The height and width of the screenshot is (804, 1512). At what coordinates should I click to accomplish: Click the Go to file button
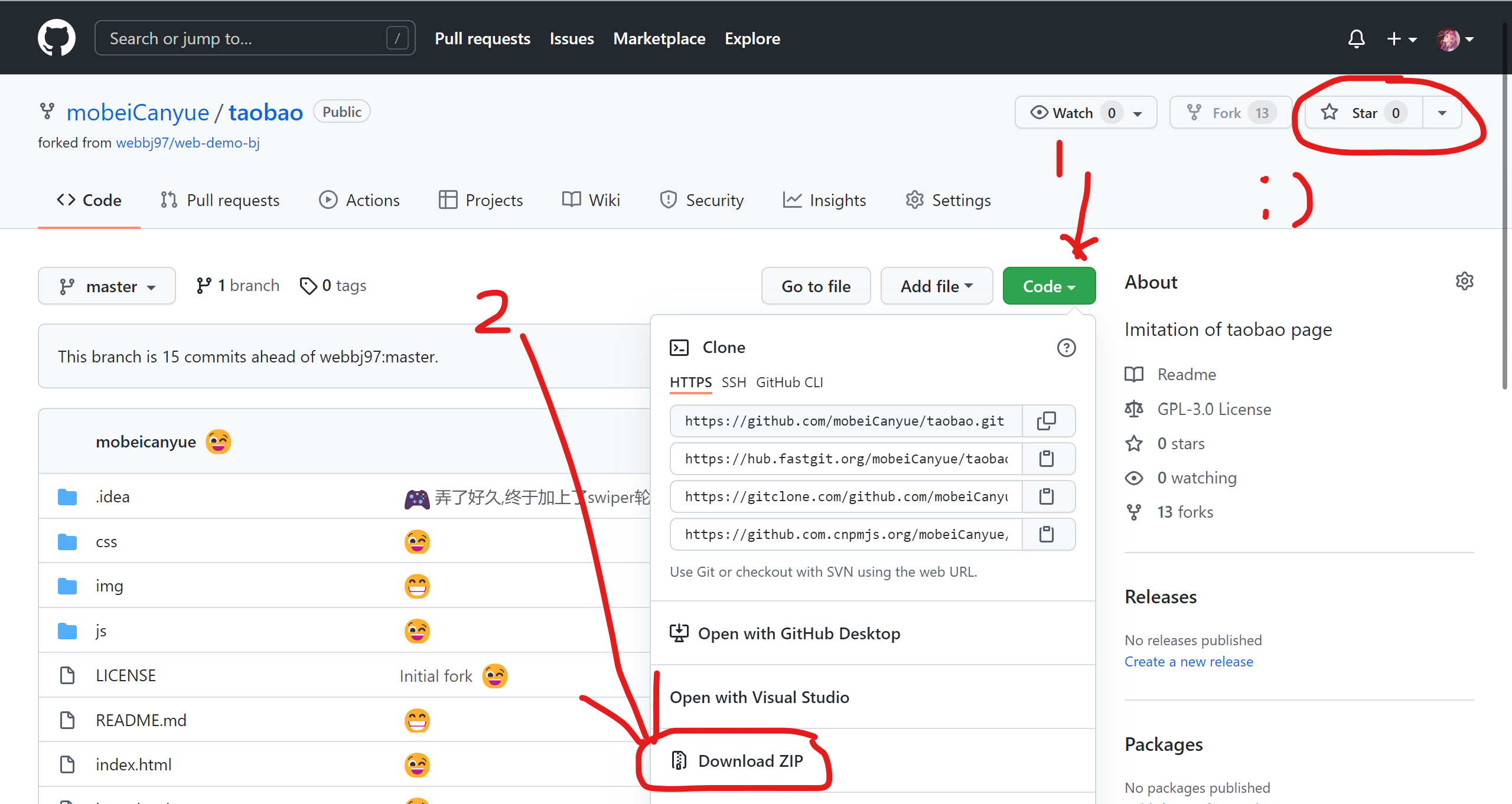(816, 286)
